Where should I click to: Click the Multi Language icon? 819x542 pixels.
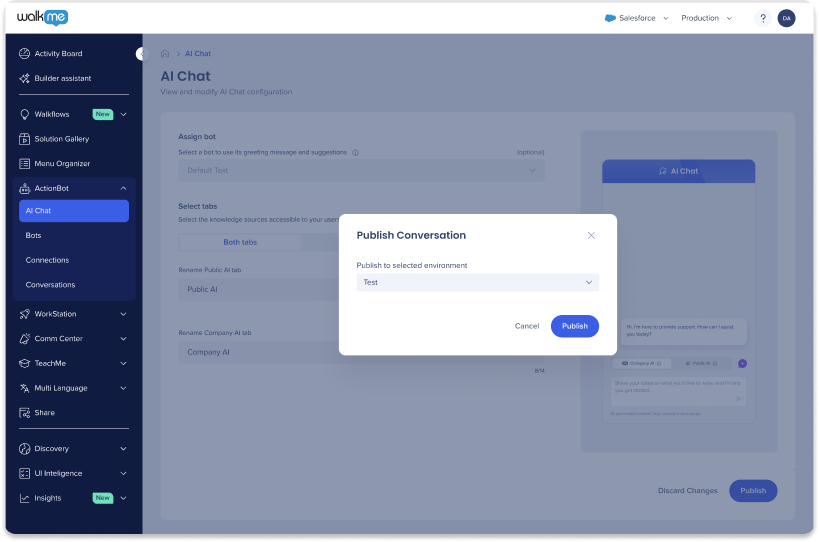25,388
